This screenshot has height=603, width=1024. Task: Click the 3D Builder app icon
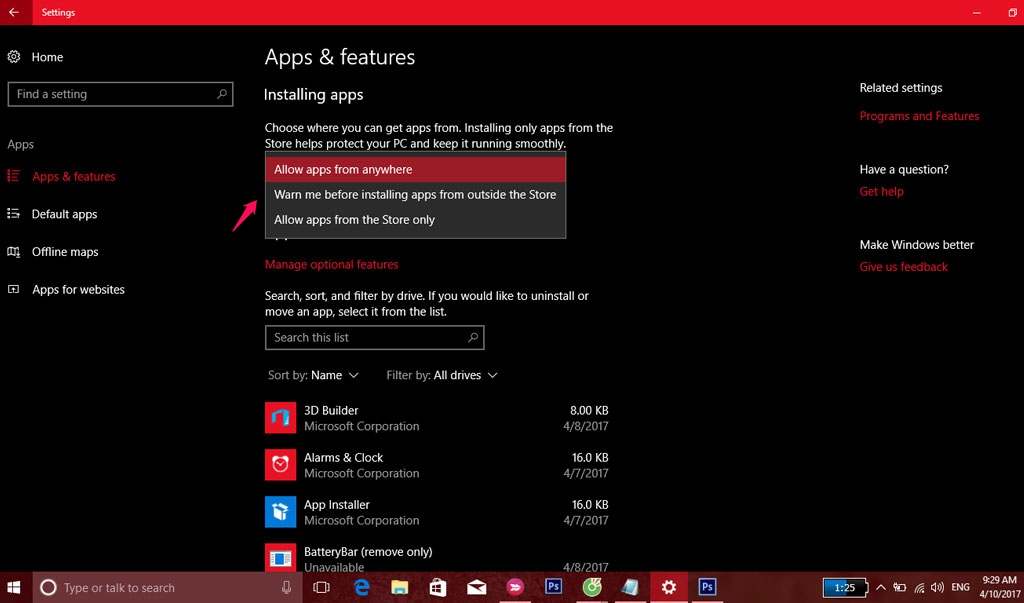[x=280, y=418]
